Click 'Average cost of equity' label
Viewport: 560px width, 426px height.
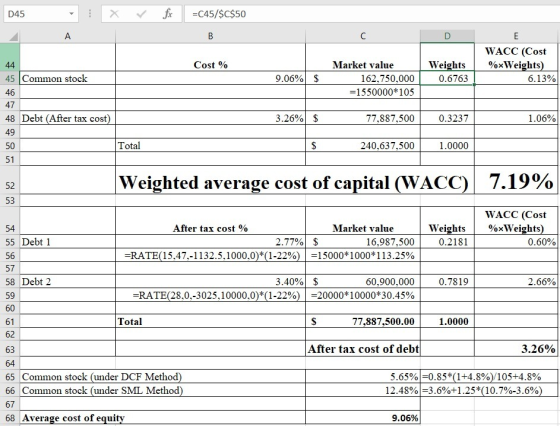point(73,418)
